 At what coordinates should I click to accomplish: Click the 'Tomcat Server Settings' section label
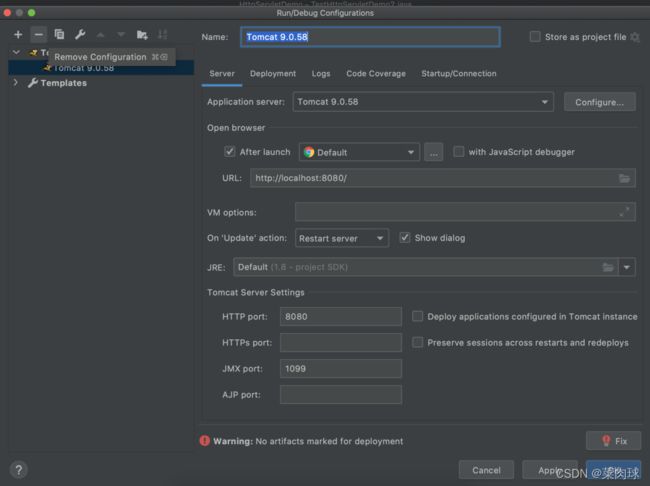click(256, 292)
